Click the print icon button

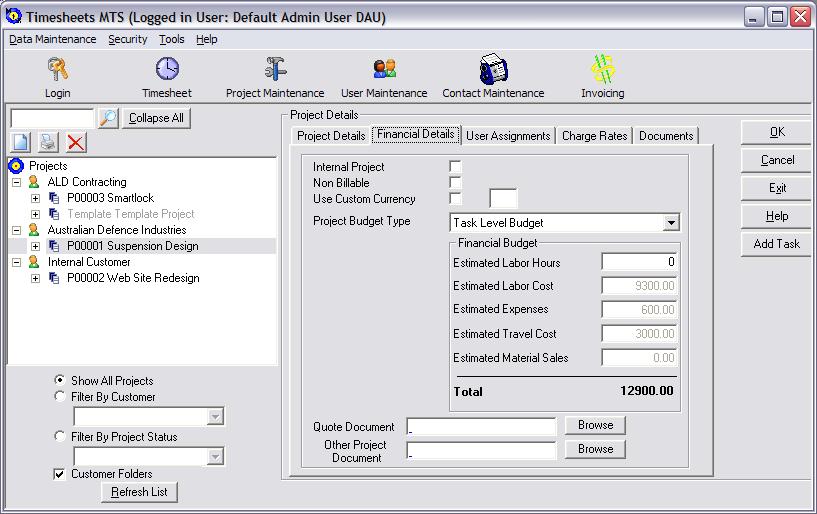[x=48, y=142]
